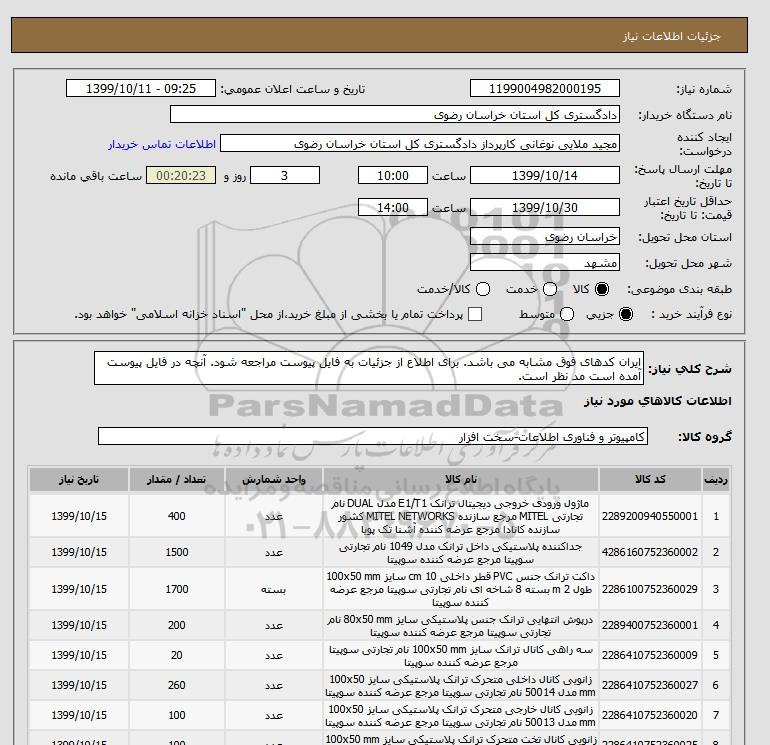Select the کالا/خدمت category radio button

click(483, 289)
